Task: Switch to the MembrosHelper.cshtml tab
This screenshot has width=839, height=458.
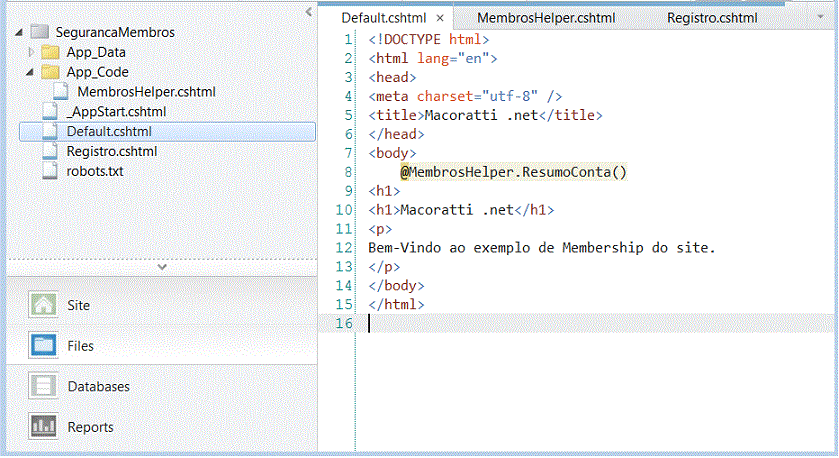Action: [546, 18]
